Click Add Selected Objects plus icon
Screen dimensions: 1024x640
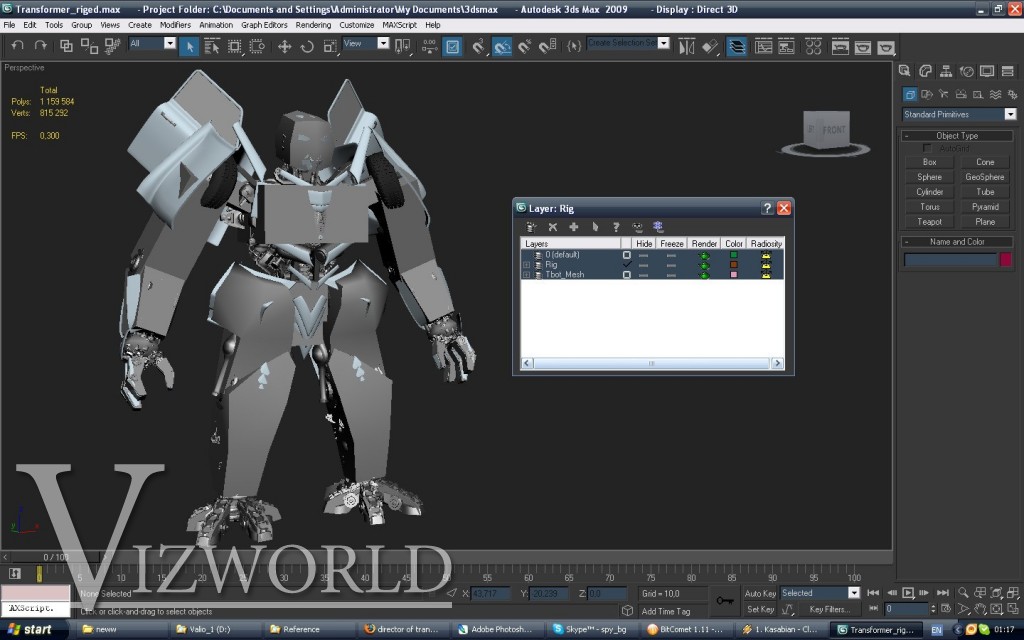pos(574,227)
